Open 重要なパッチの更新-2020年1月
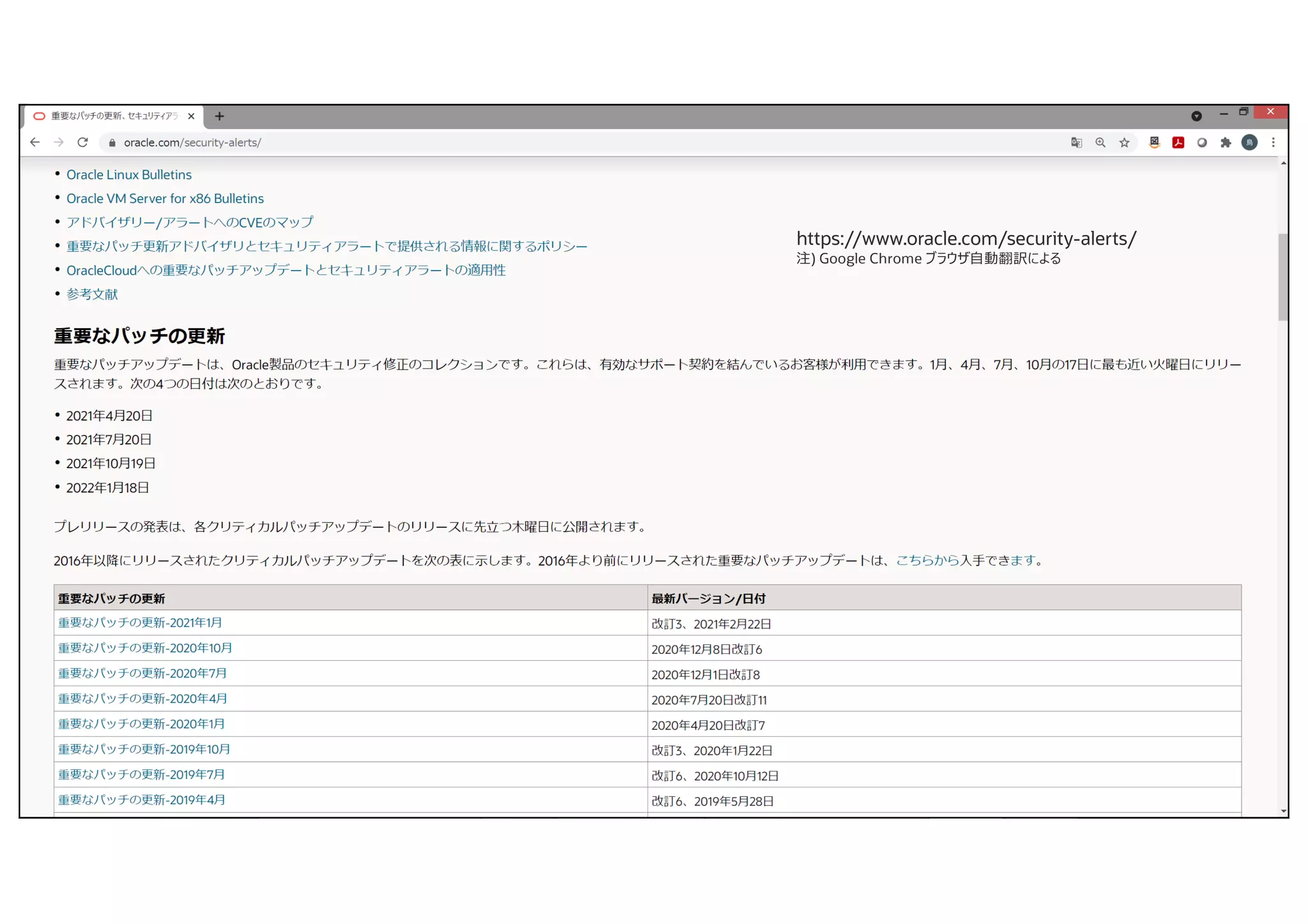1308x924 pixels. click(x=141, y=724)
